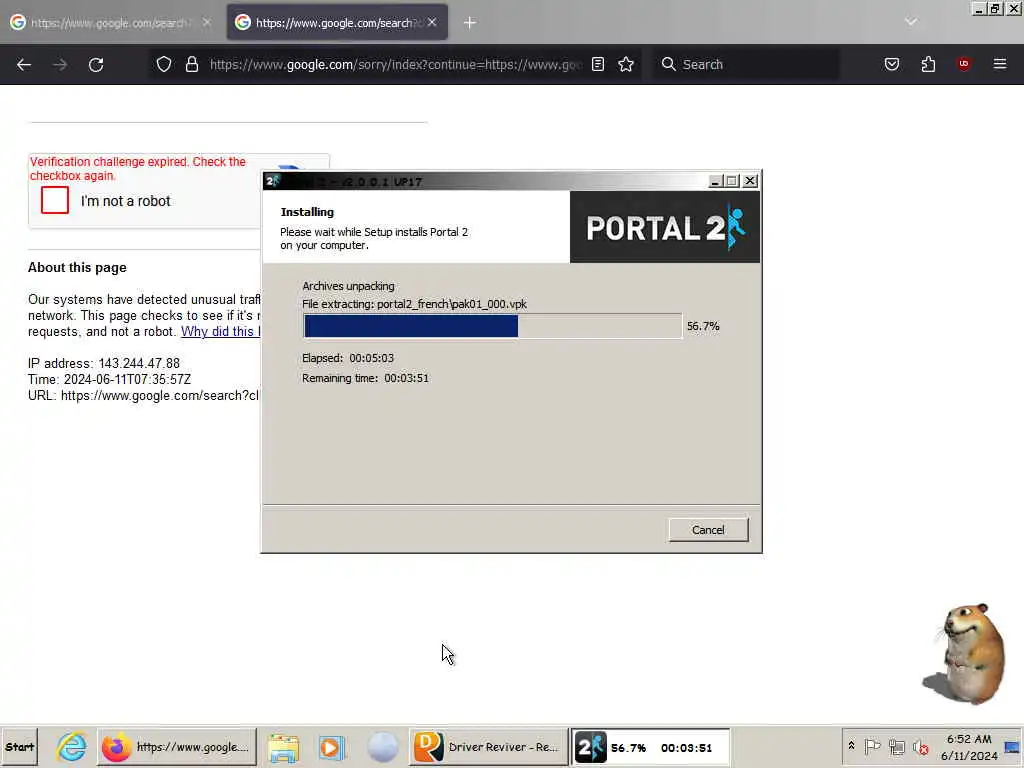Open the taskbar clock 6:52 AM
This screenshot has height=768, width=1024.
click(x=969, y=747)
